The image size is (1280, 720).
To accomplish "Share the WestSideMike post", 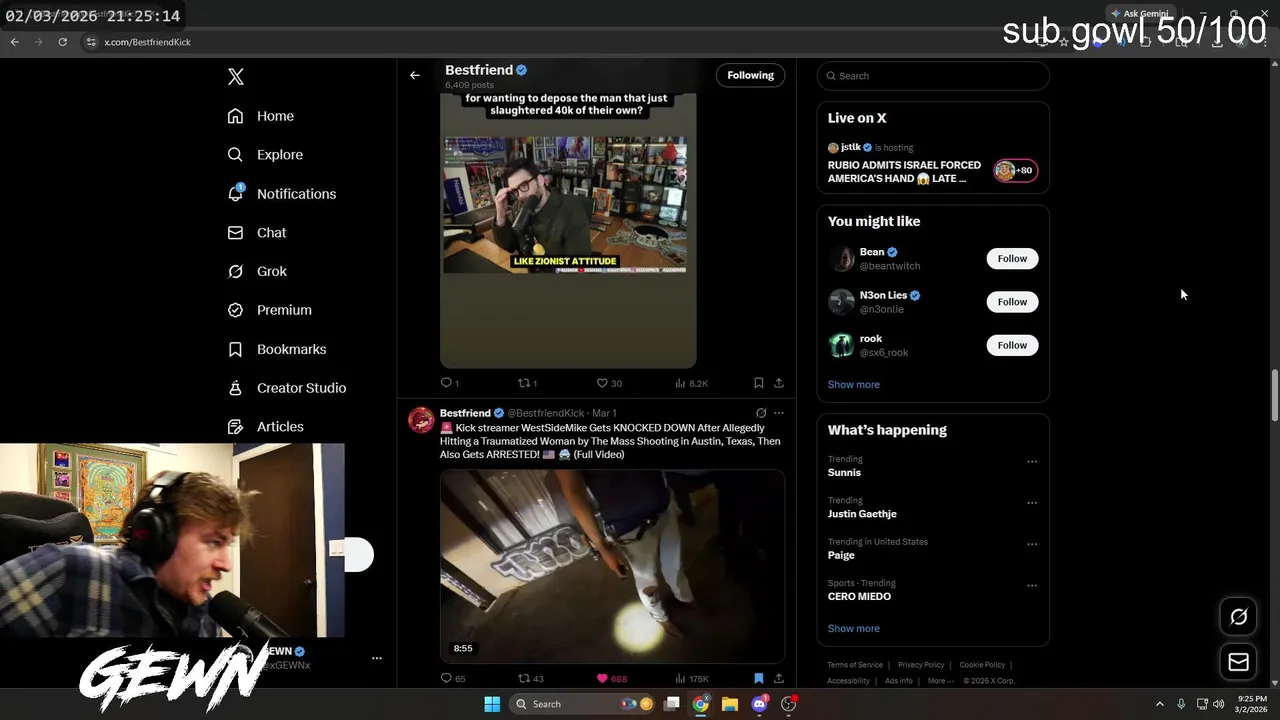I will point(779,678).
